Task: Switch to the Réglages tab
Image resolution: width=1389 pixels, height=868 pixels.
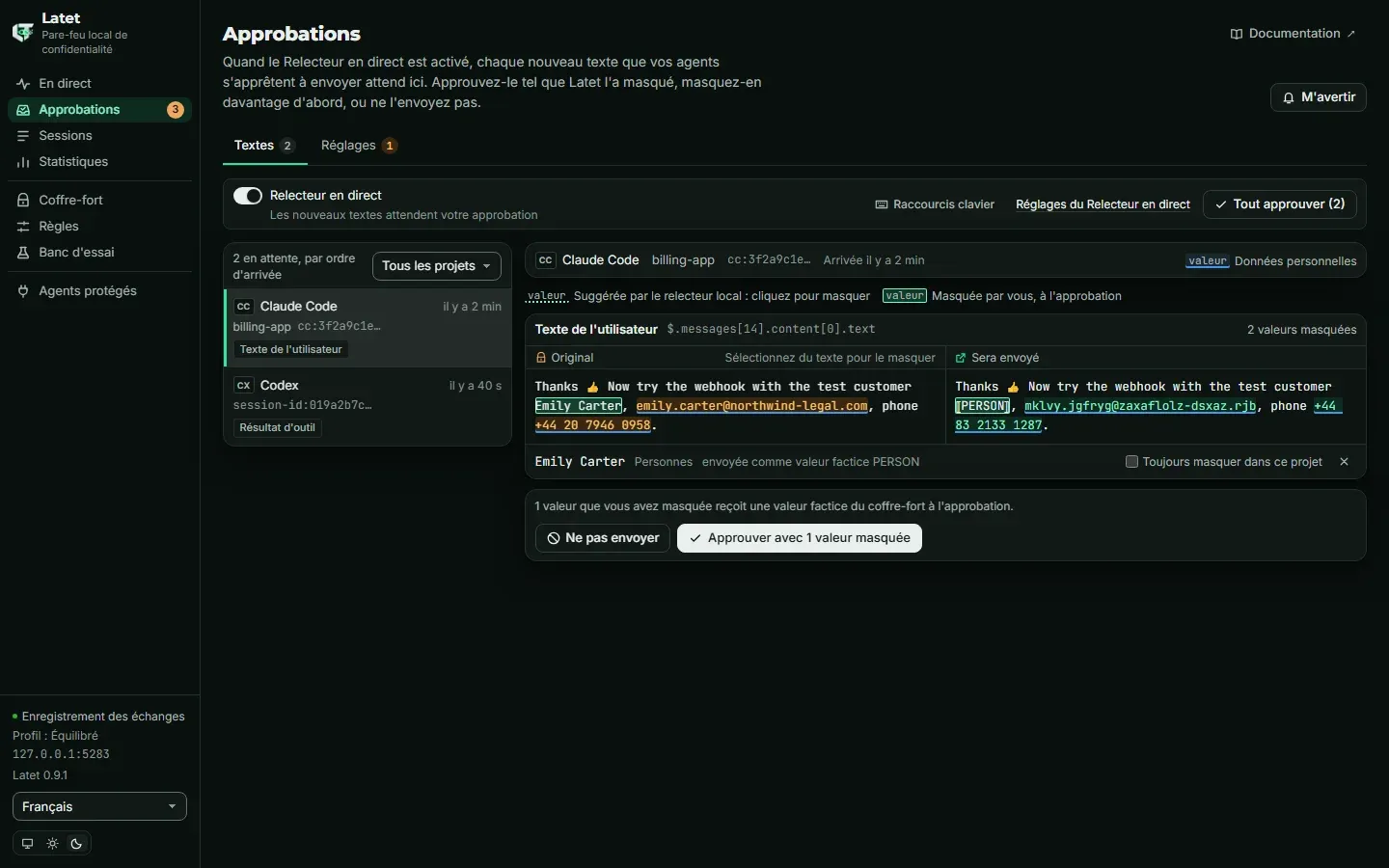Action: tap(359, 146)
